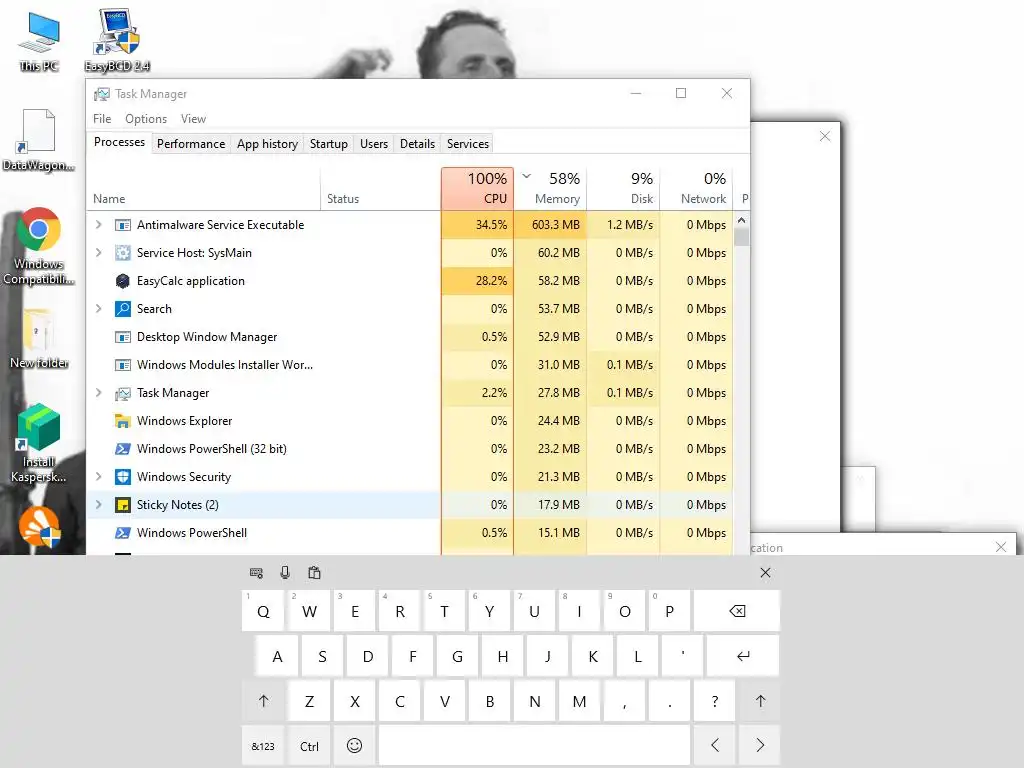Click the Task Manager process row icon
The width and height of the screenshot is (1024, 768).
[122, 393]
